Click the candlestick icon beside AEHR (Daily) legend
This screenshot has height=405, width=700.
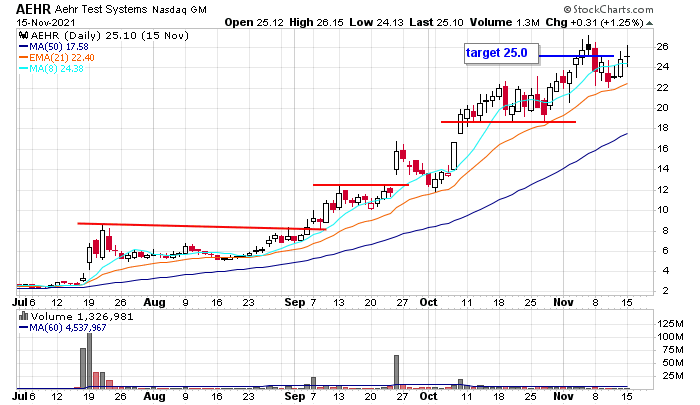coord(24,35)
